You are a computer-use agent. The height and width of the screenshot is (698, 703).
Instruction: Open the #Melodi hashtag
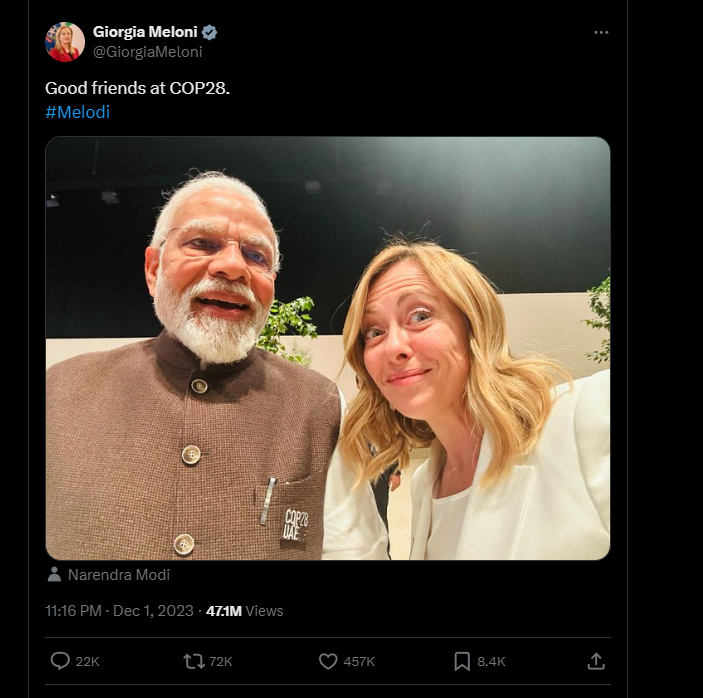tap(77, 112)
